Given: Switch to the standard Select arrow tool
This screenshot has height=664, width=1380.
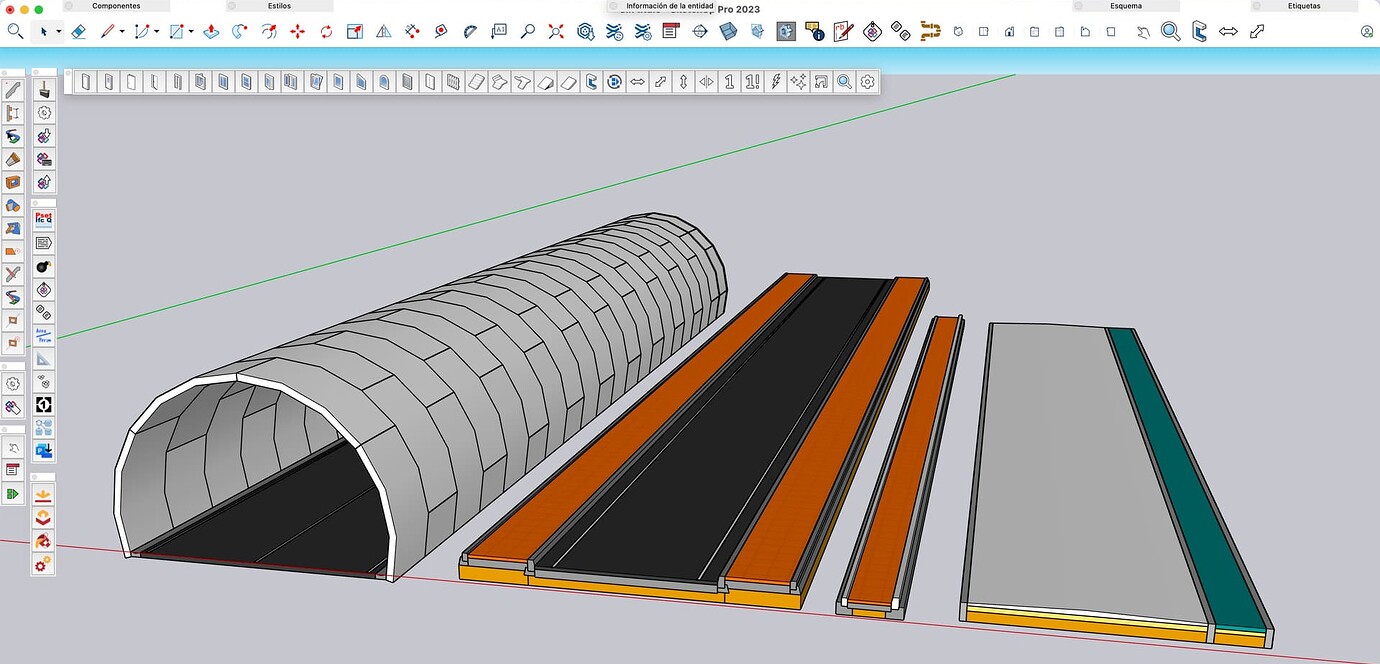Looking at the screenshot, I should 46,31.
